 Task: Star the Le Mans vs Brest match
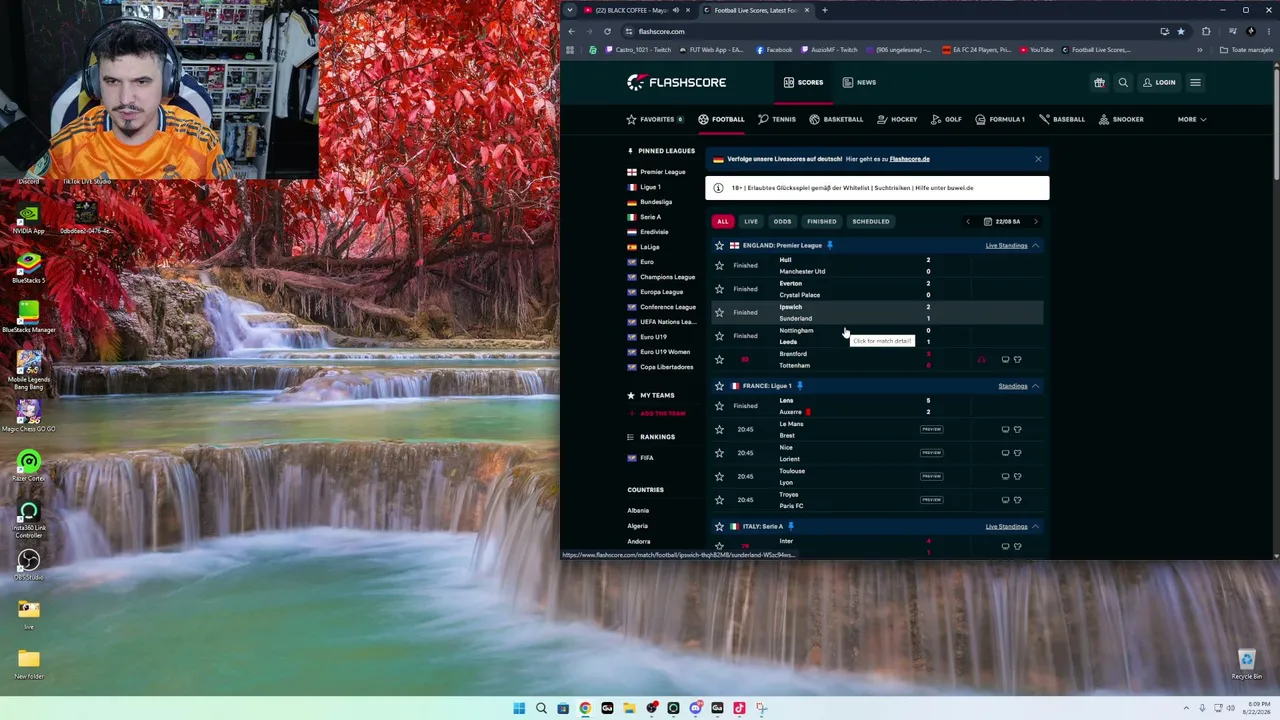[719, 429]
